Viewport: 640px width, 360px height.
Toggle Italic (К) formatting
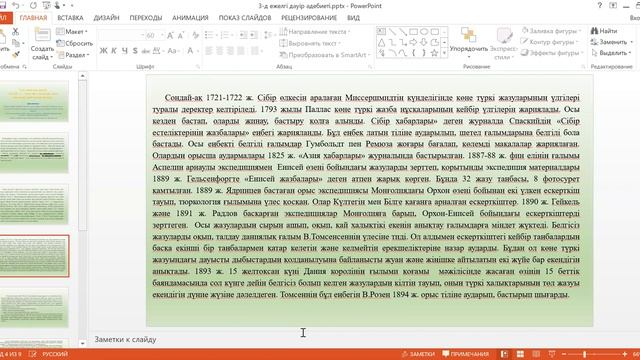114,51
